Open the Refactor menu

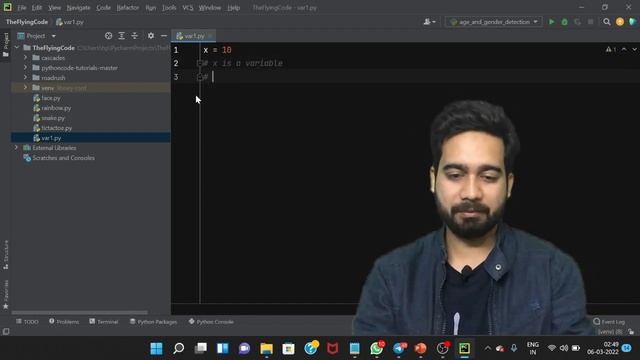[128, 8]
